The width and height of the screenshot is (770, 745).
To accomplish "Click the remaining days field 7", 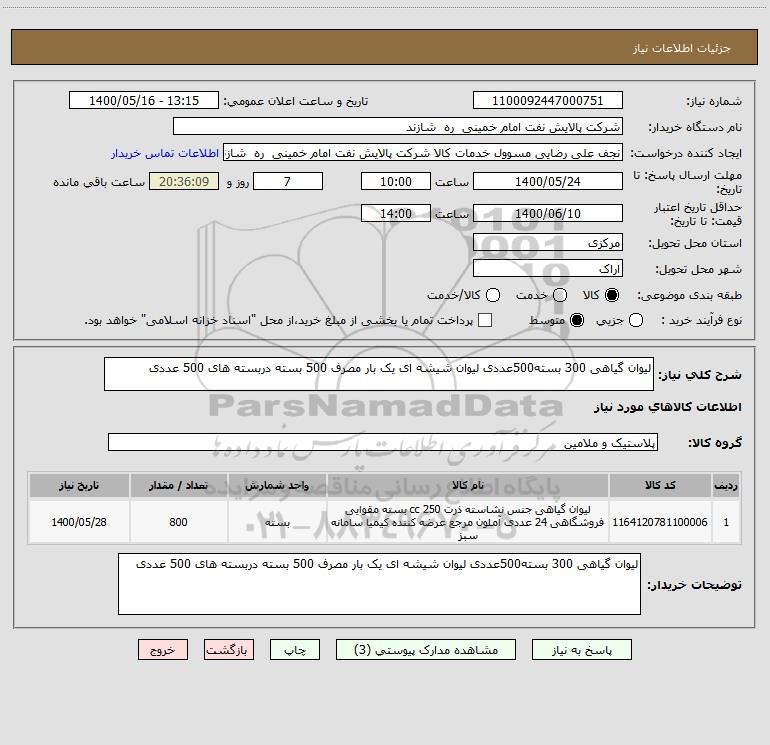I will pos(288,181).
